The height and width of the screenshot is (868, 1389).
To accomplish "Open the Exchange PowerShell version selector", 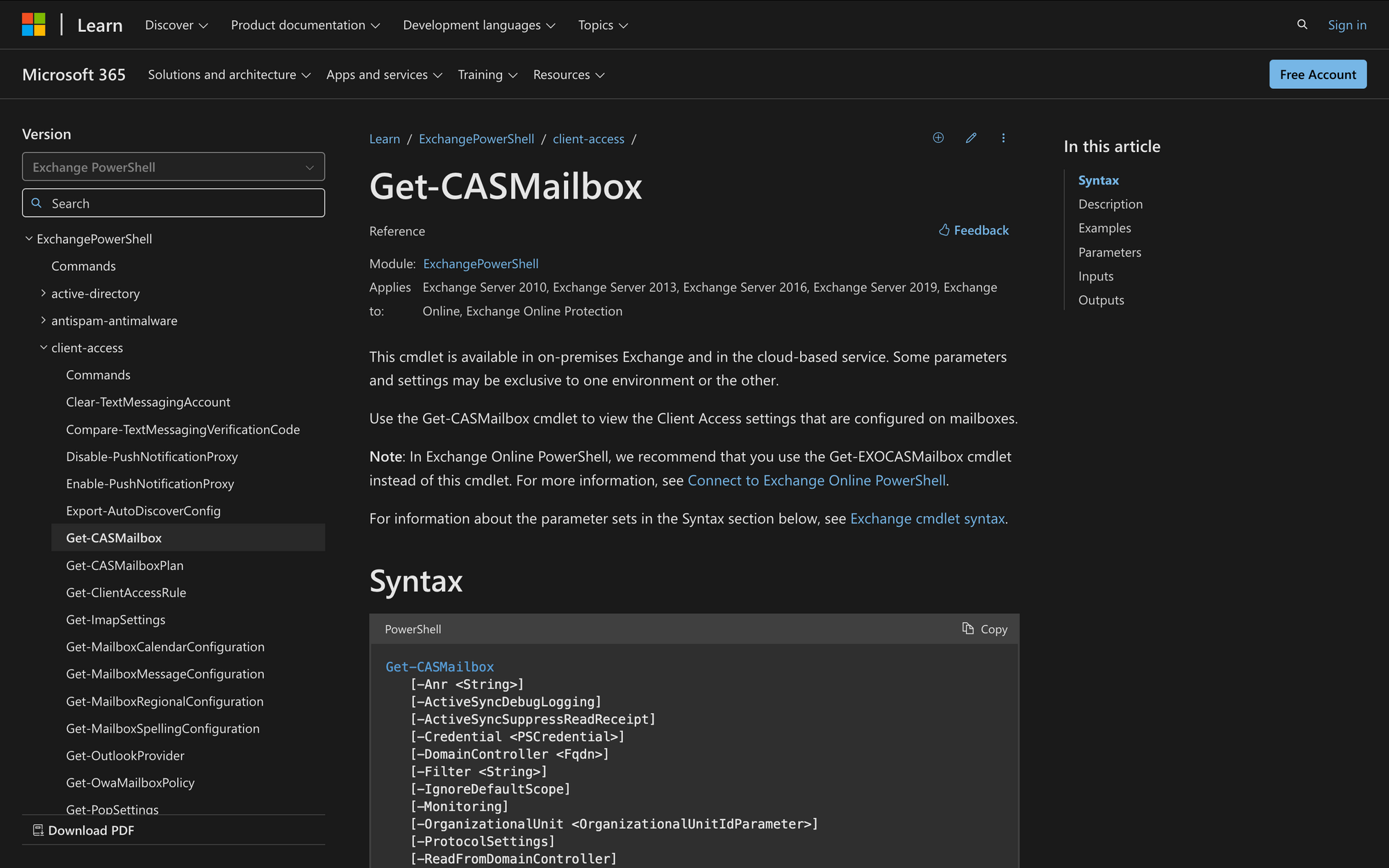I will point(174,167).
